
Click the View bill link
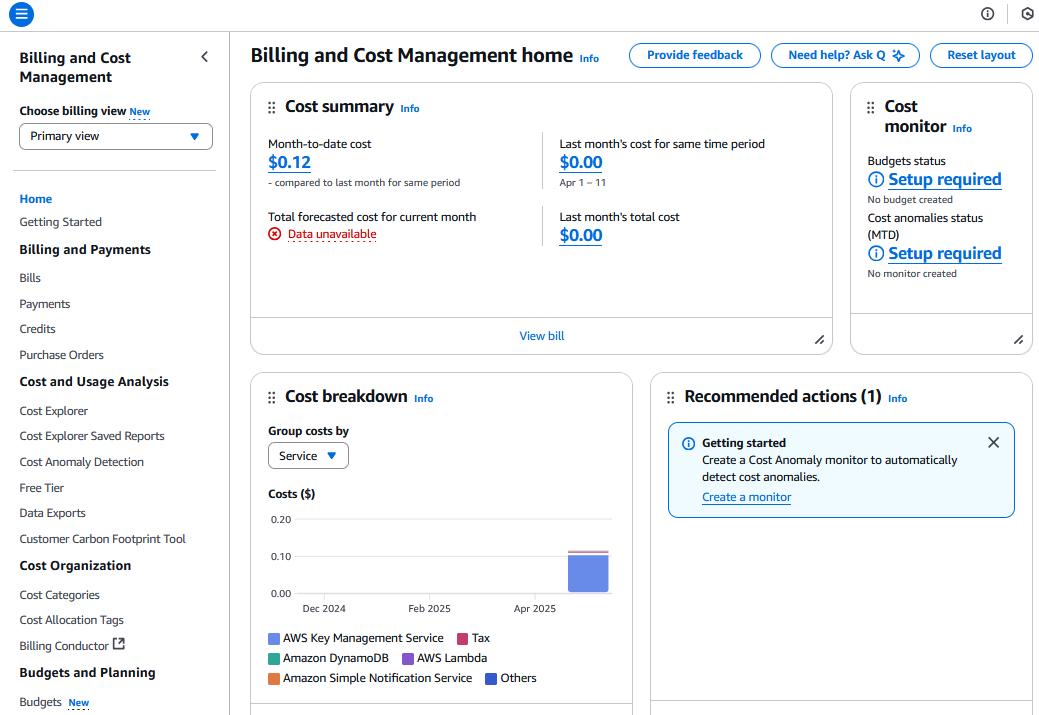pyautogui.click(x=541, y=336)
